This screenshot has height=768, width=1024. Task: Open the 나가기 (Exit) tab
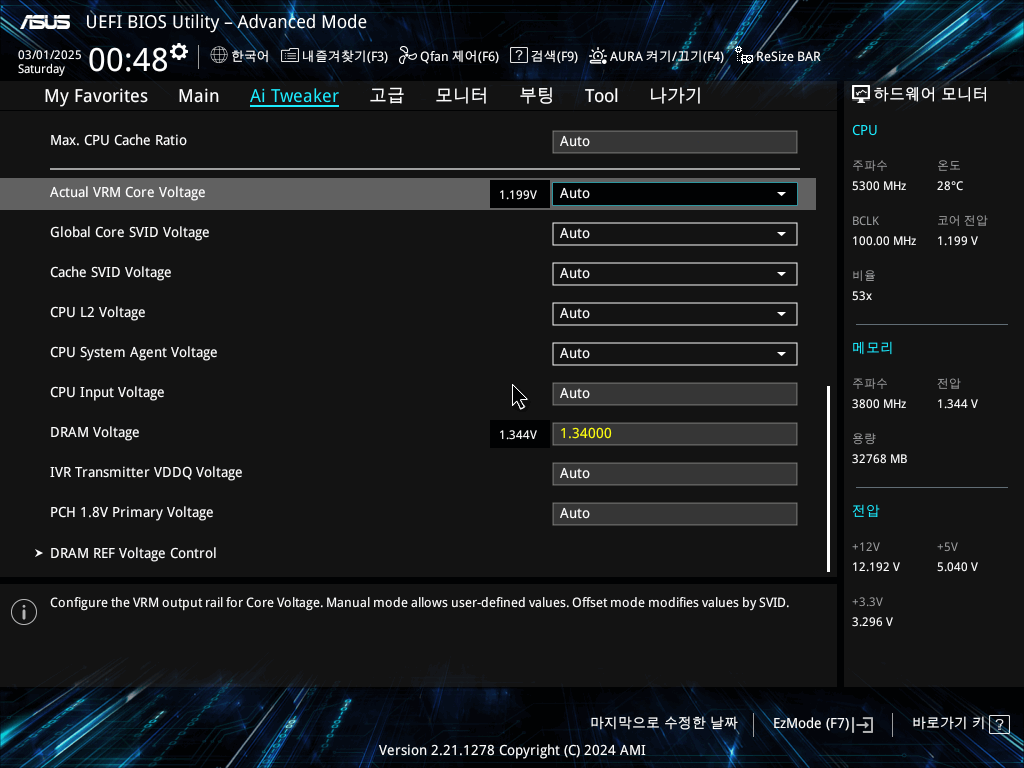[x=675, y=95]
